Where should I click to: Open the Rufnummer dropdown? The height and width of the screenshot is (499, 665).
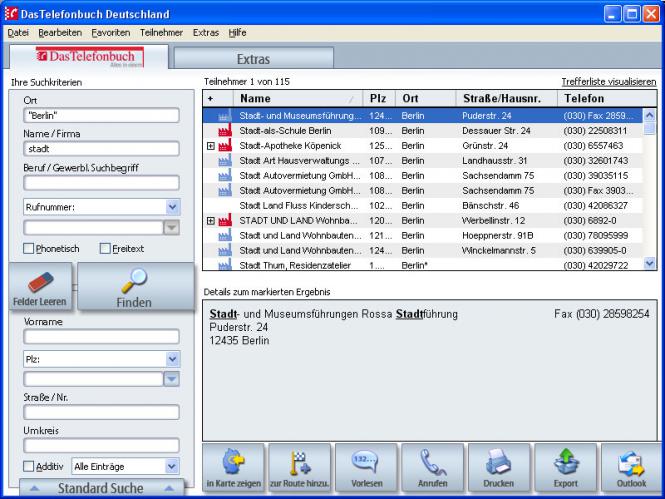pos(172,207)
